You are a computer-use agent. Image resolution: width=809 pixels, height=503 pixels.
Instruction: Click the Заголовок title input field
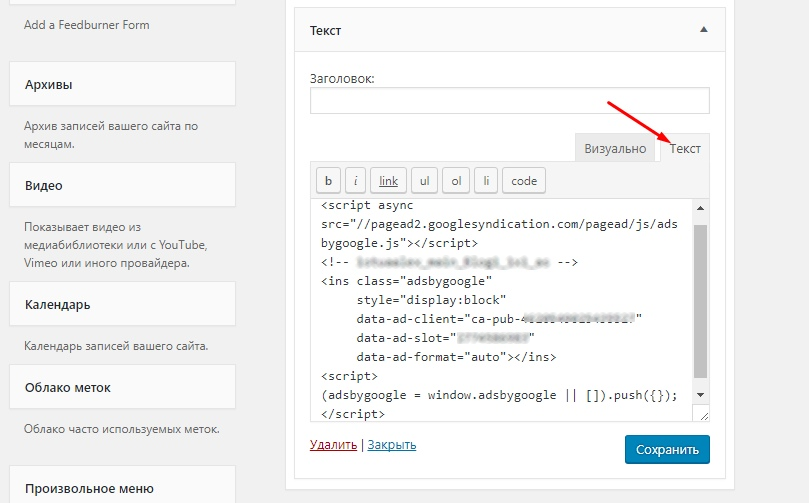click(x=509, y=101)
